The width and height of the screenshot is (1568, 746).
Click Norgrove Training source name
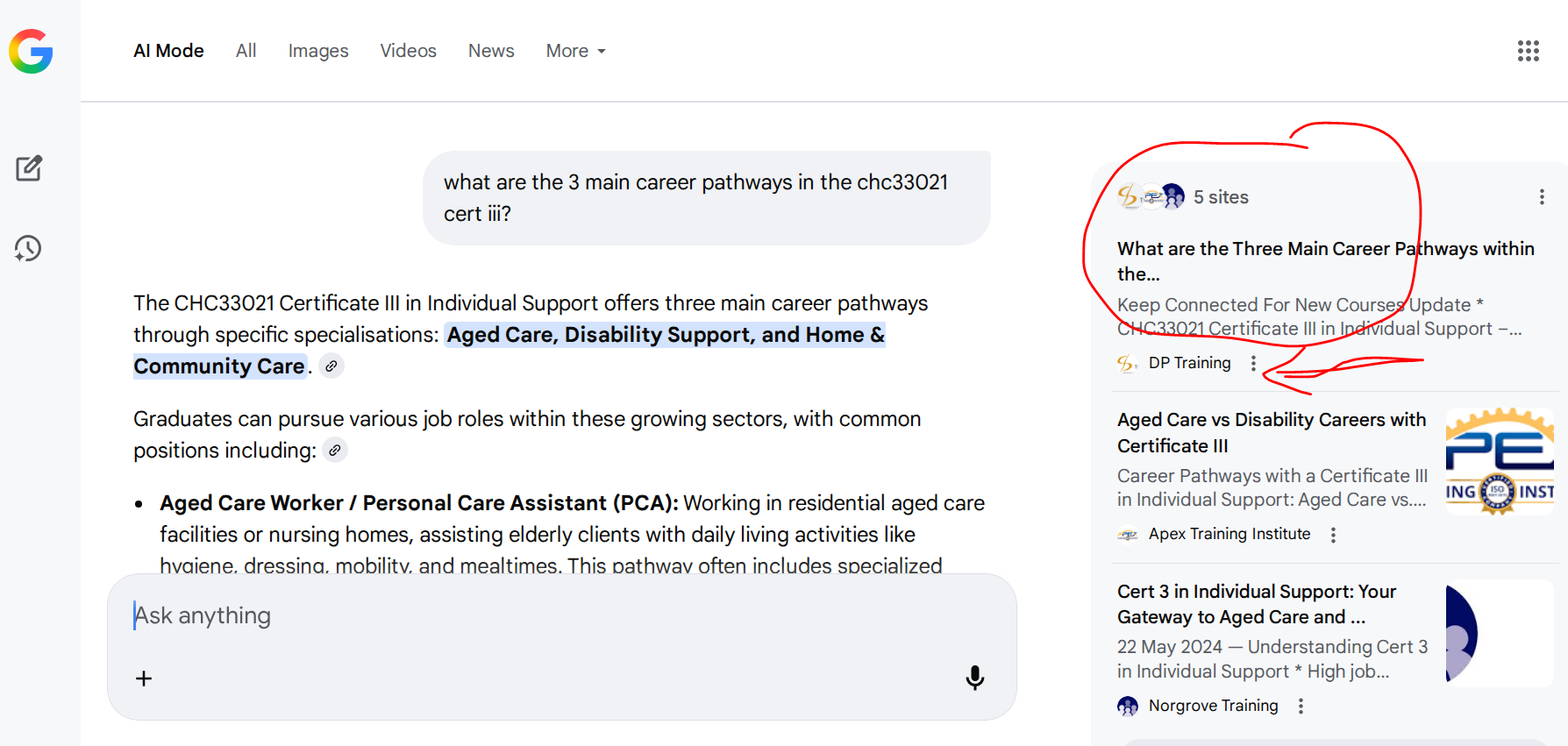[x=1214, y=706]
